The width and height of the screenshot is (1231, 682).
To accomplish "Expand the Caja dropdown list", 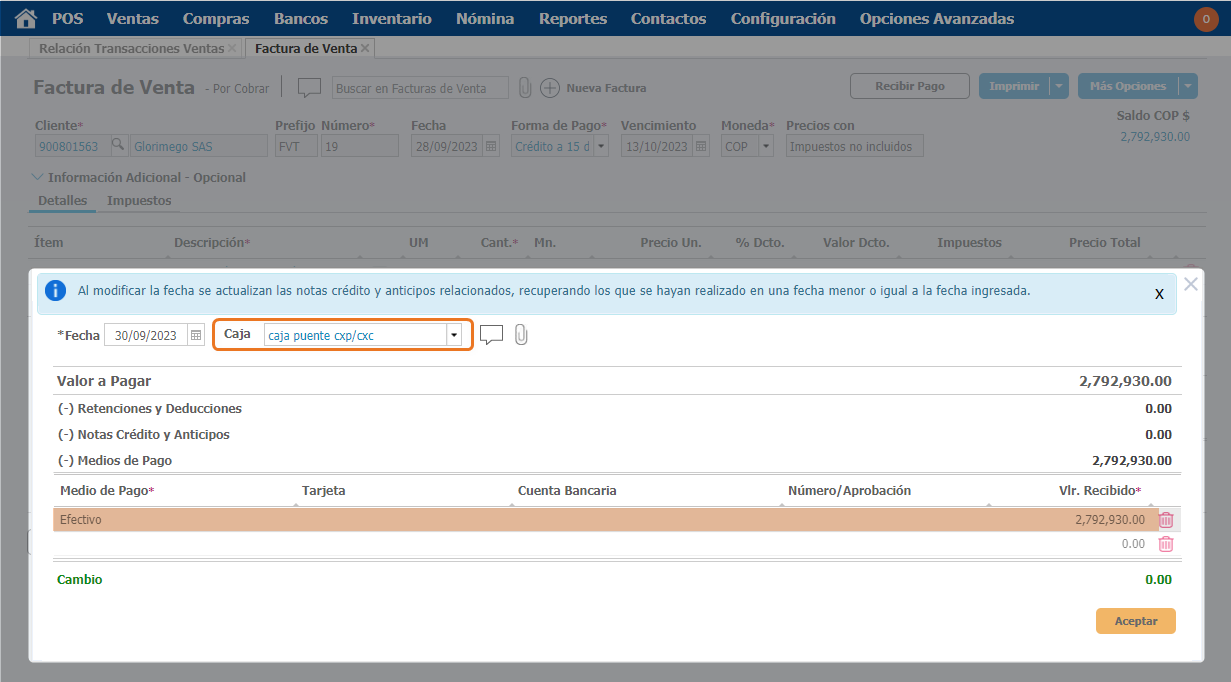I will (454, 335).
